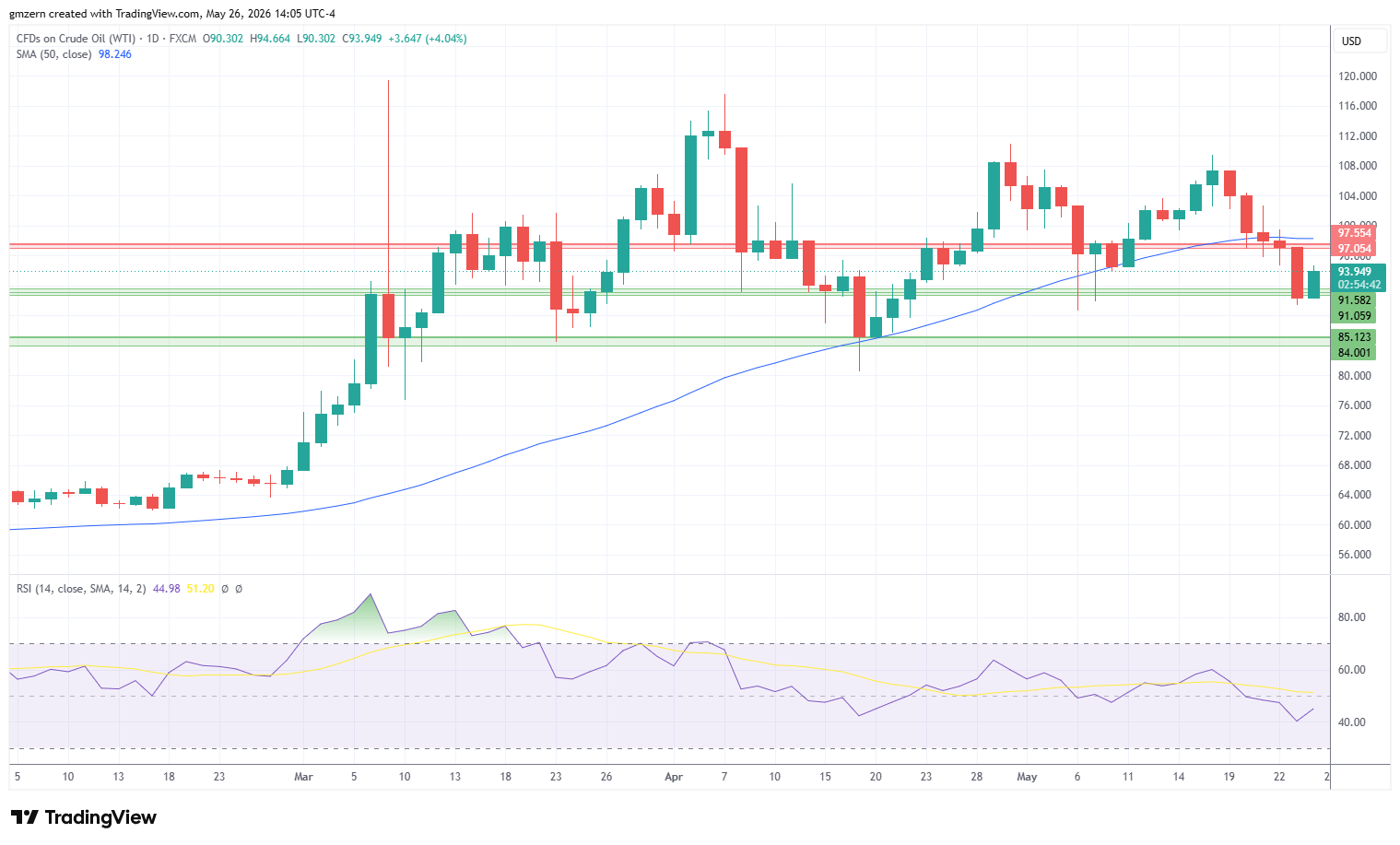Click the open price O90.302
Screen dimensions: 1400x845
[223, 39]
